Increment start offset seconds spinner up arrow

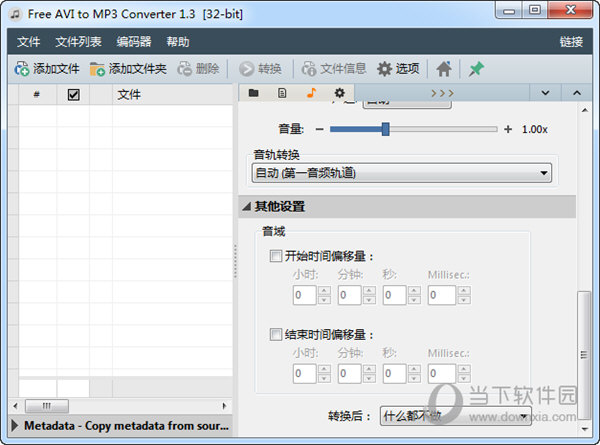(414, 290)
